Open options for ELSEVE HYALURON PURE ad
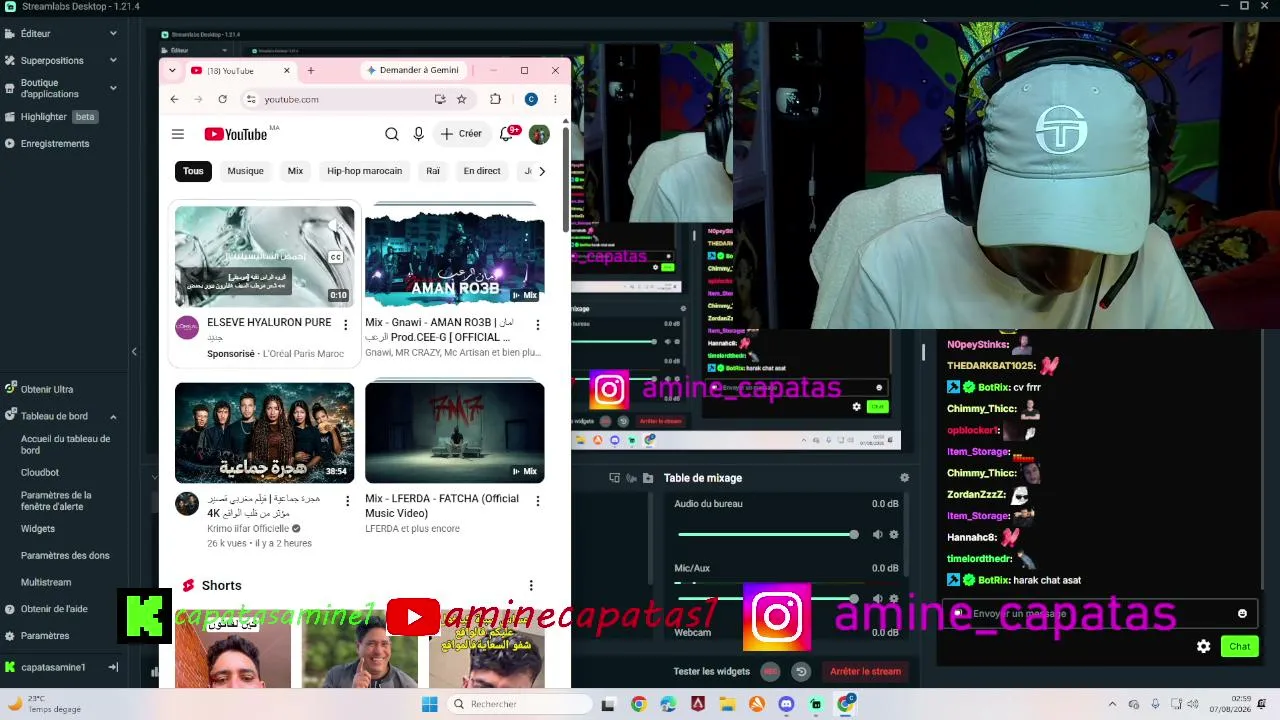The width and height of the screenshot is (1280, 720). 346,325
